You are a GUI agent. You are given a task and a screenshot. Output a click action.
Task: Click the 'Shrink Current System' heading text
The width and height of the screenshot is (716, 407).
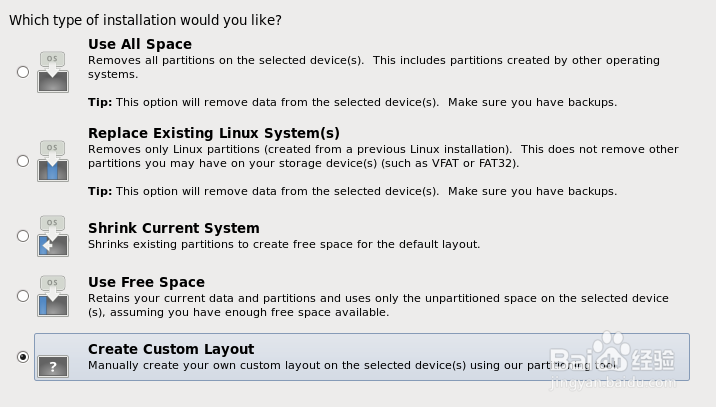click(174, 228)
